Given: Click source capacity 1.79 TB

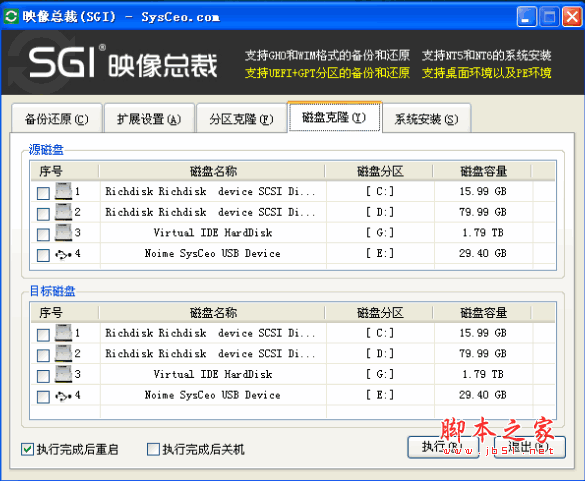Looking at the screenshot, I should click(x=483, y=232).
